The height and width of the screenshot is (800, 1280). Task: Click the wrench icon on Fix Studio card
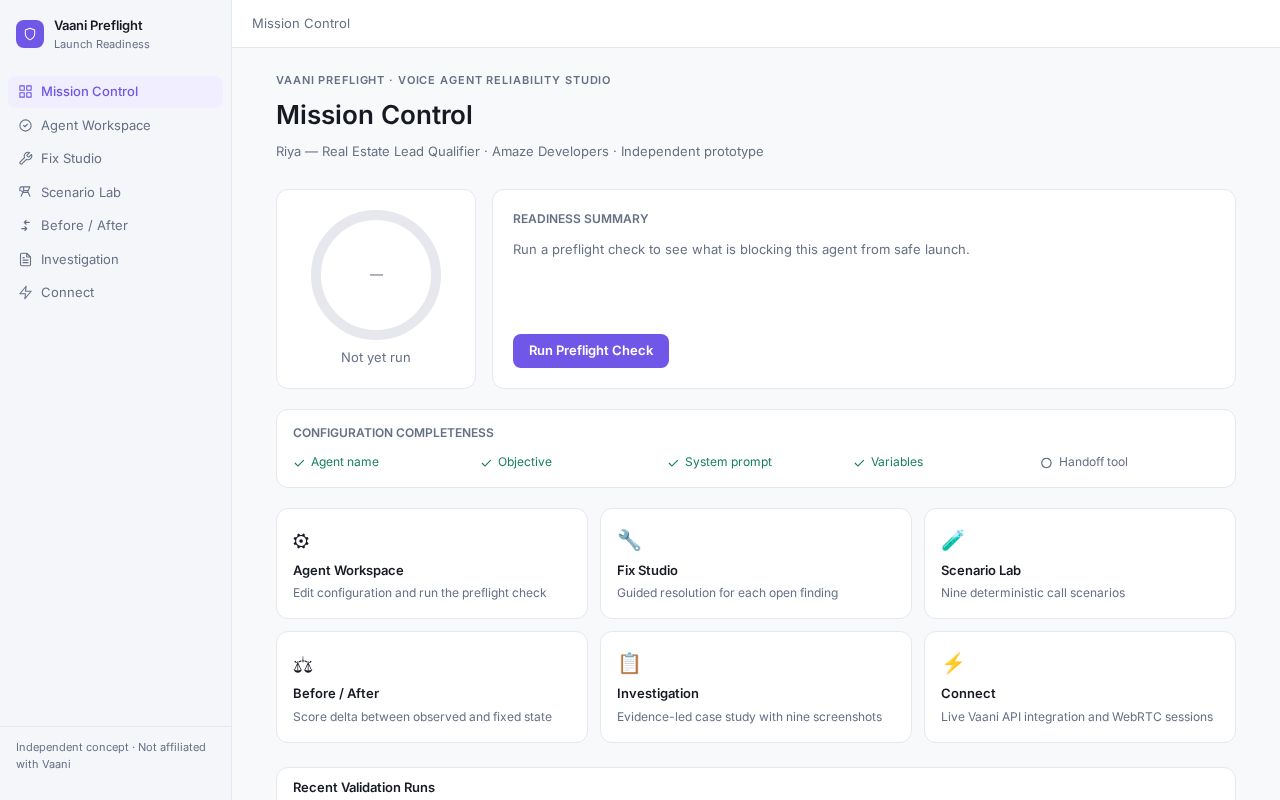(629, 541)
